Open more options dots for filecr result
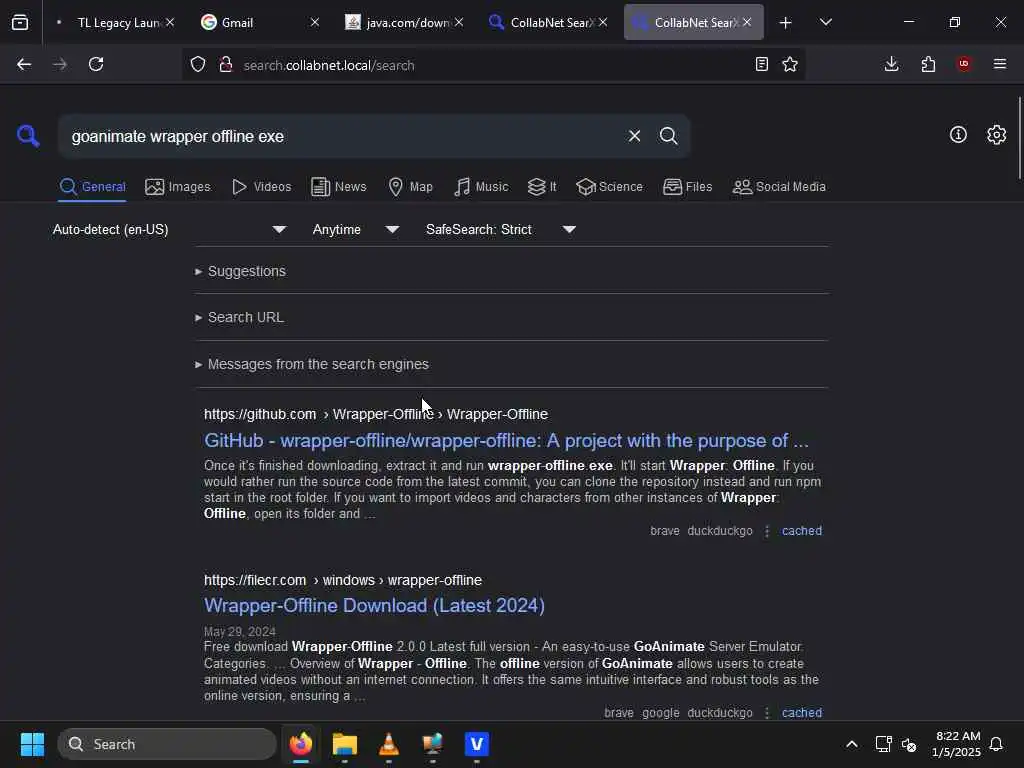1024x768 pixels. click(x=767, y=712)
